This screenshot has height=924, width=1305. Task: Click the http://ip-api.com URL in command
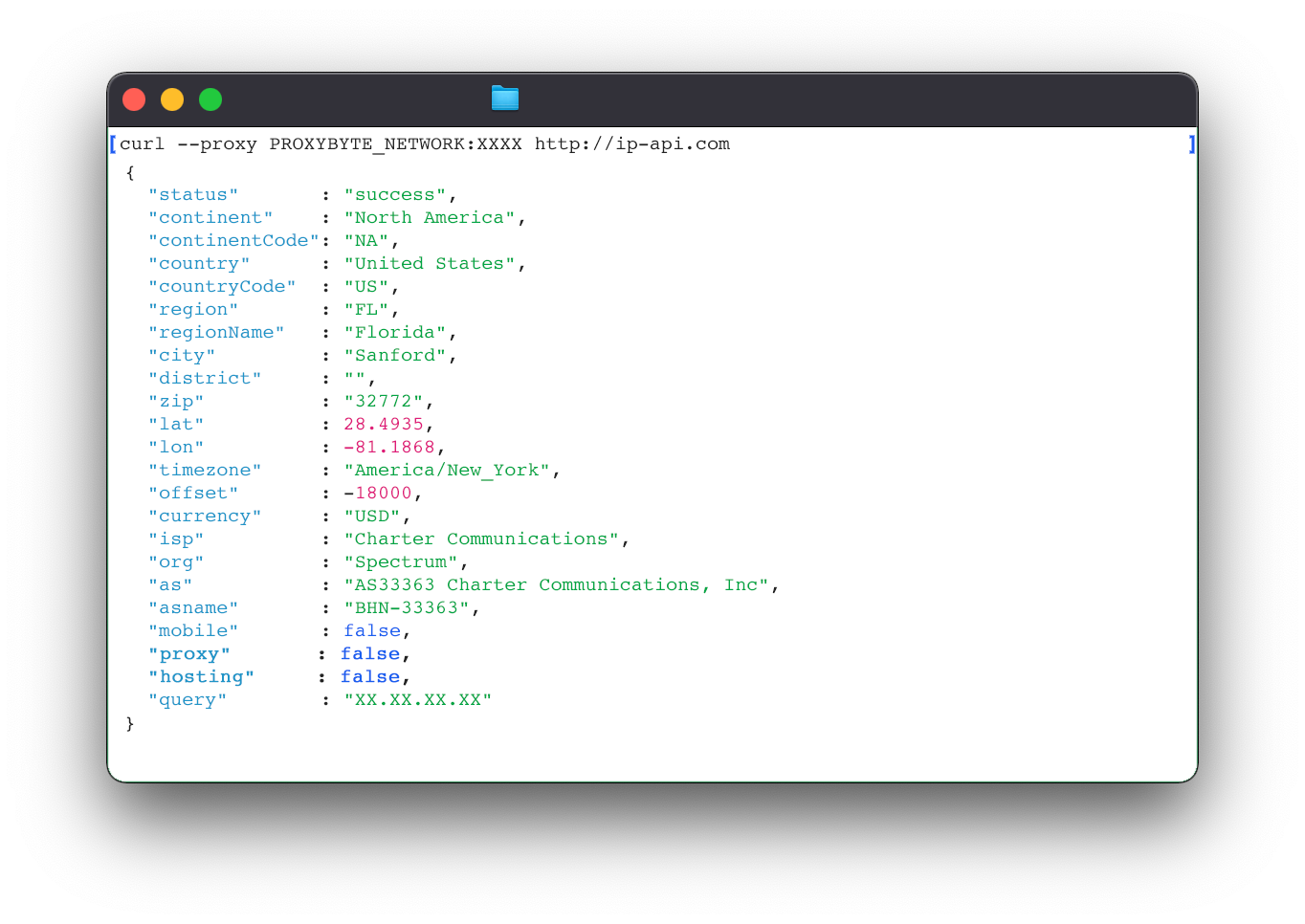(631, 144)
